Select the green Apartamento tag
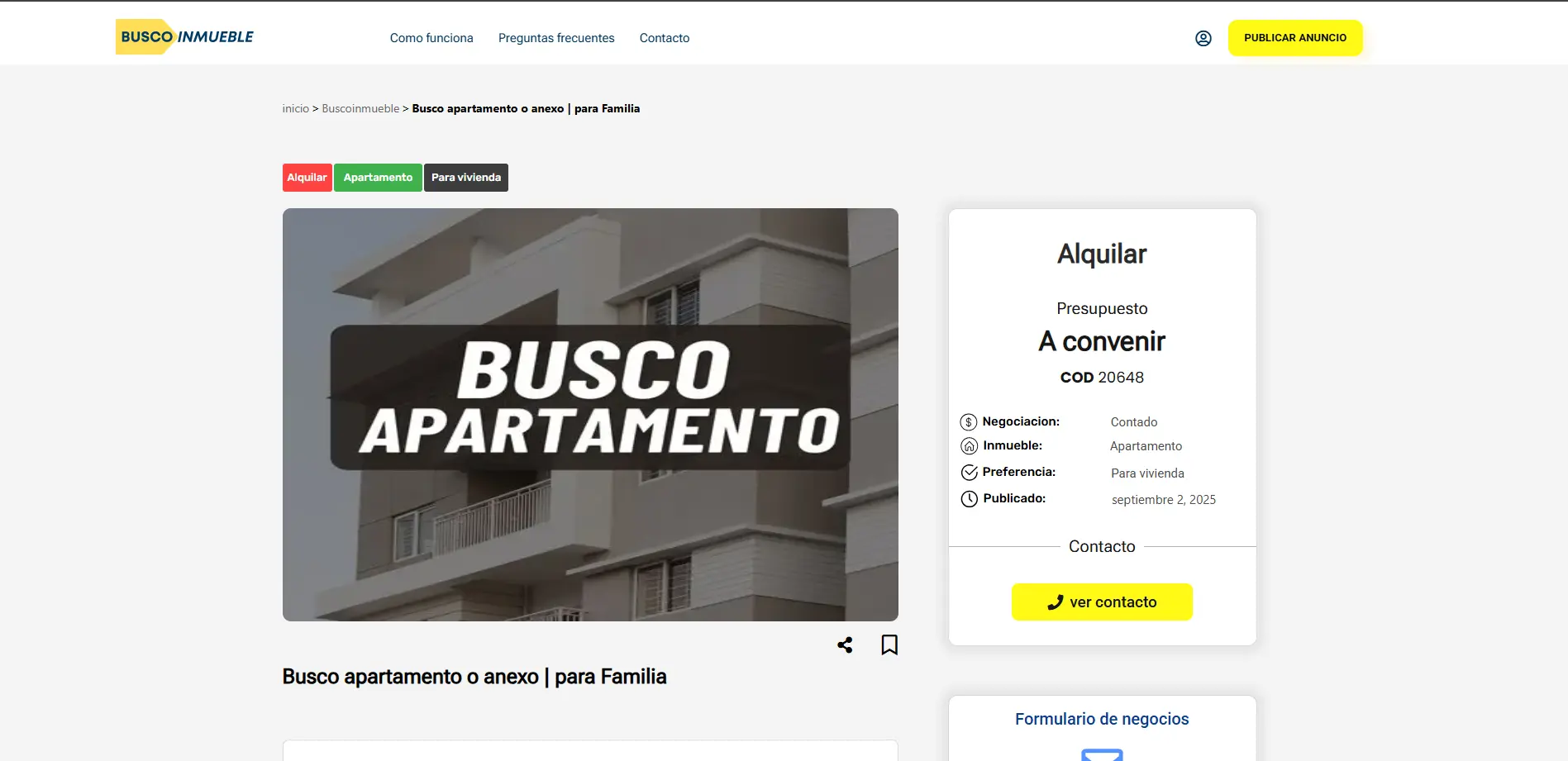 coord(378,178)
